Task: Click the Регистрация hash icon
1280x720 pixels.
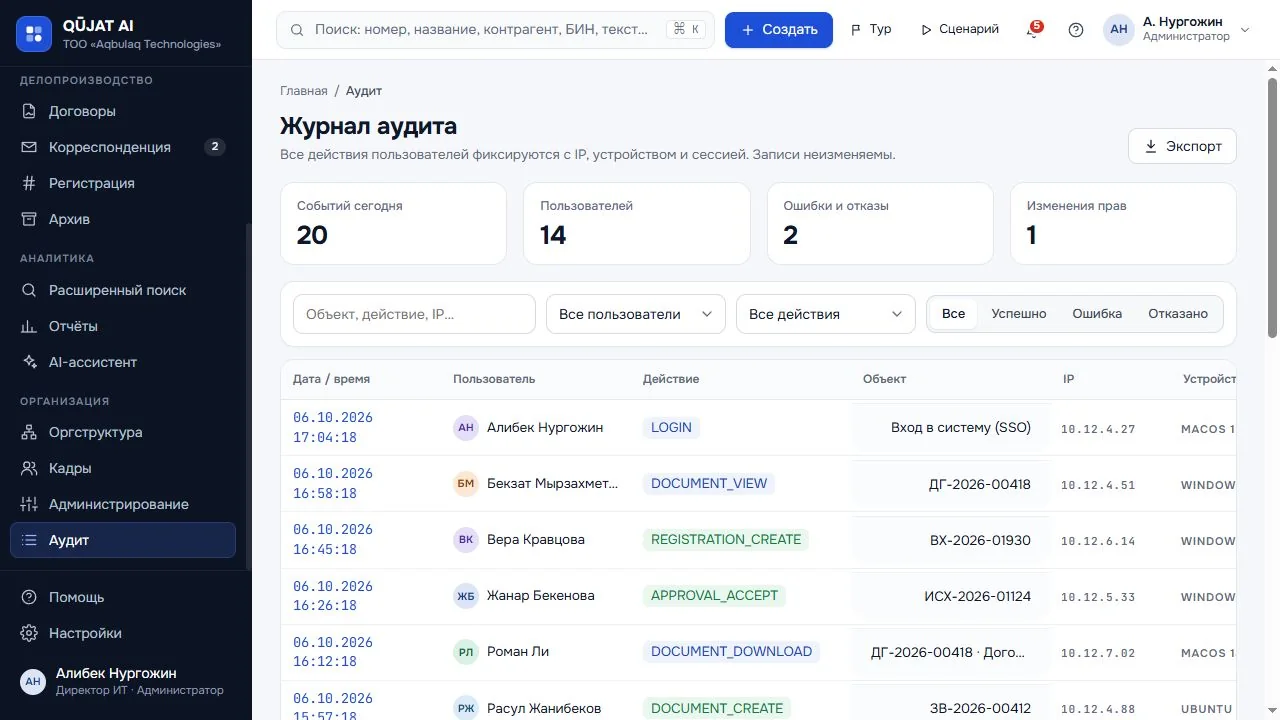Action: pyautogui.click(x=29, y=183)
